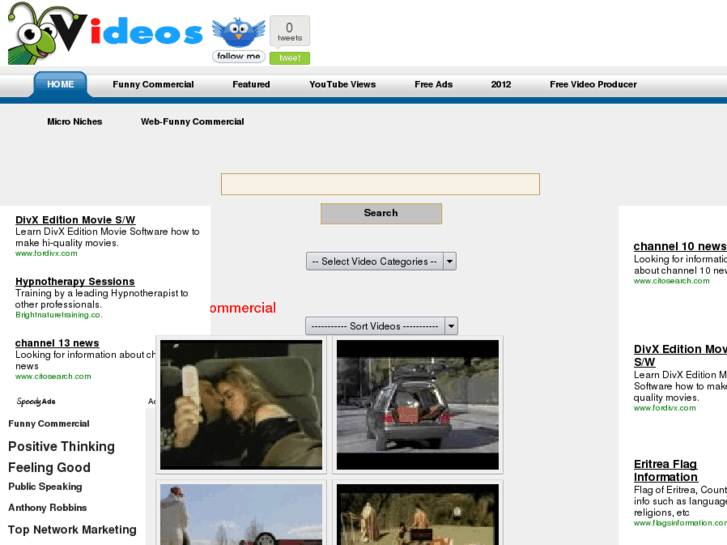Open the Featured menu item
The height and width of the screenshot is (545, 727).
251,84
